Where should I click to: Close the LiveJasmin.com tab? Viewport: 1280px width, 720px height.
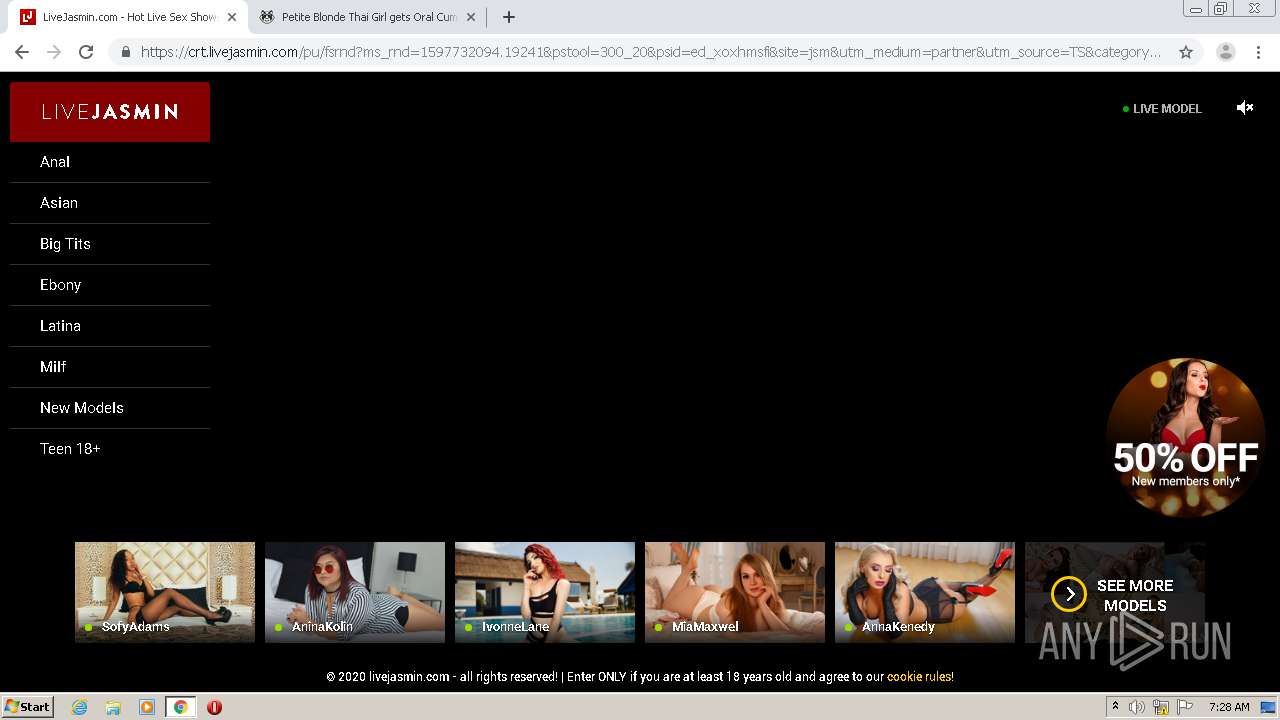click(x=232, y=17)
